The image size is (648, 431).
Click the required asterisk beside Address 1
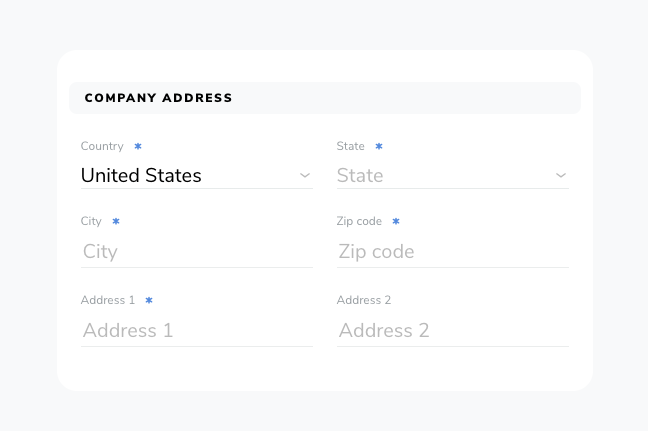(x=149, y=300)
